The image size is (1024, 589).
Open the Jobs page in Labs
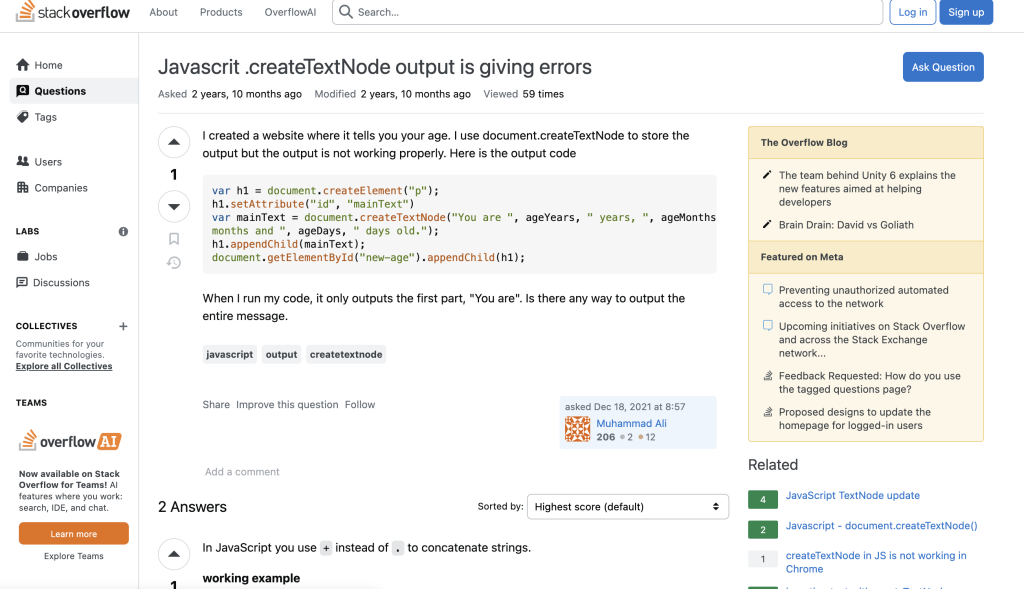click(x=46, y=257)
